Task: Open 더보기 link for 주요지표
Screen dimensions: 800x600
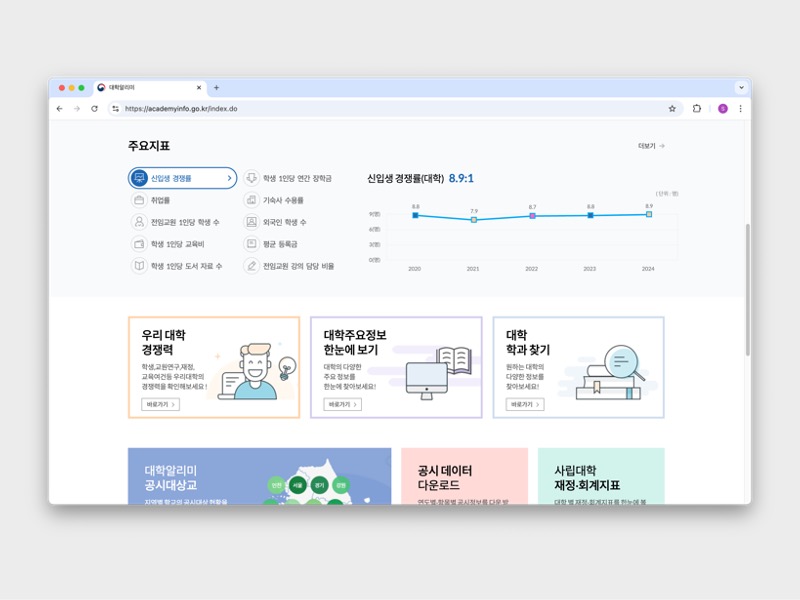Action: (x=651, y=146)
